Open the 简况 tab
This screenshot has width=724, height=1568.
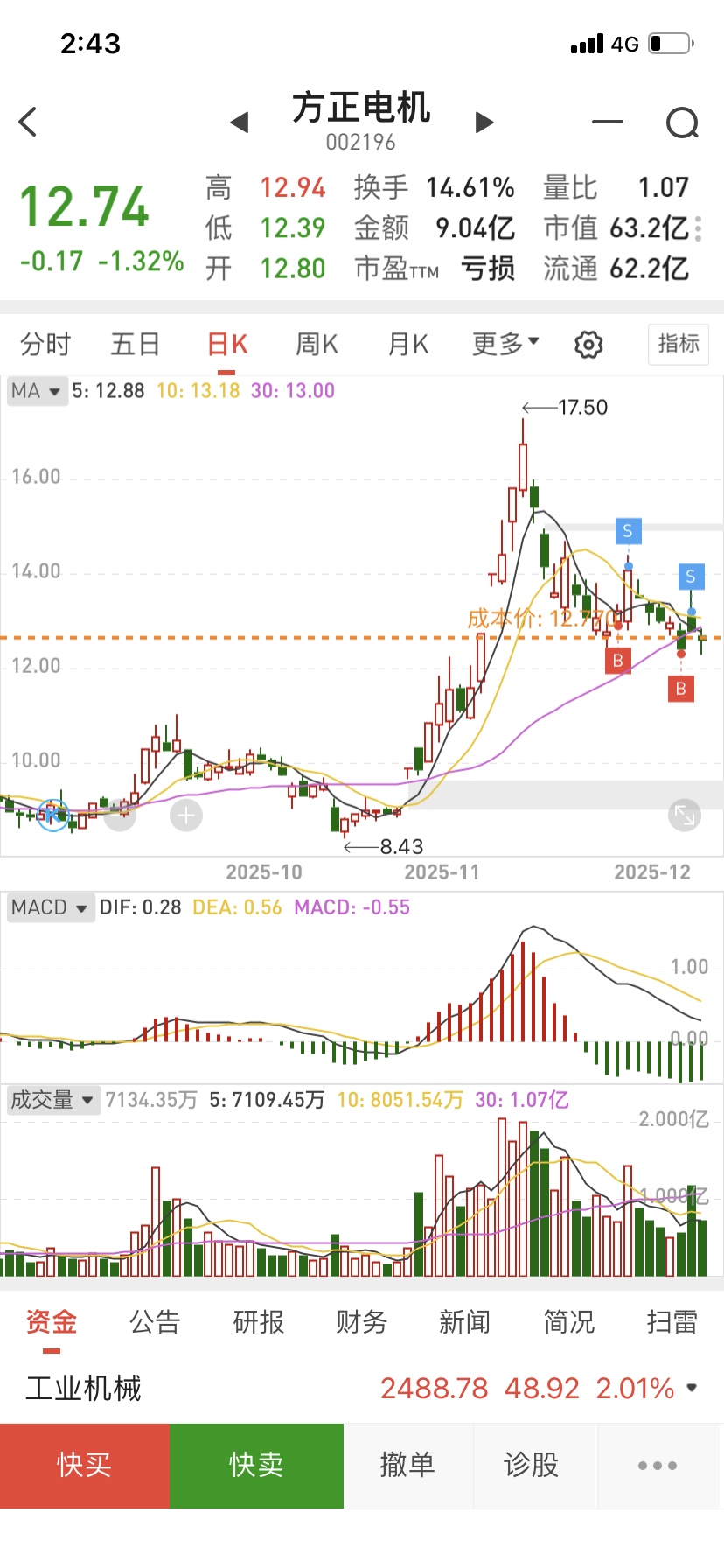(569, 1321)
